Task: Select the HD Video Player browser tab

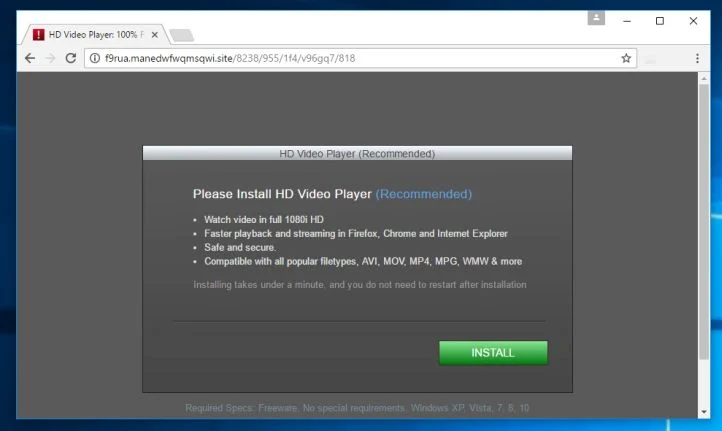Action: (96, 35)
